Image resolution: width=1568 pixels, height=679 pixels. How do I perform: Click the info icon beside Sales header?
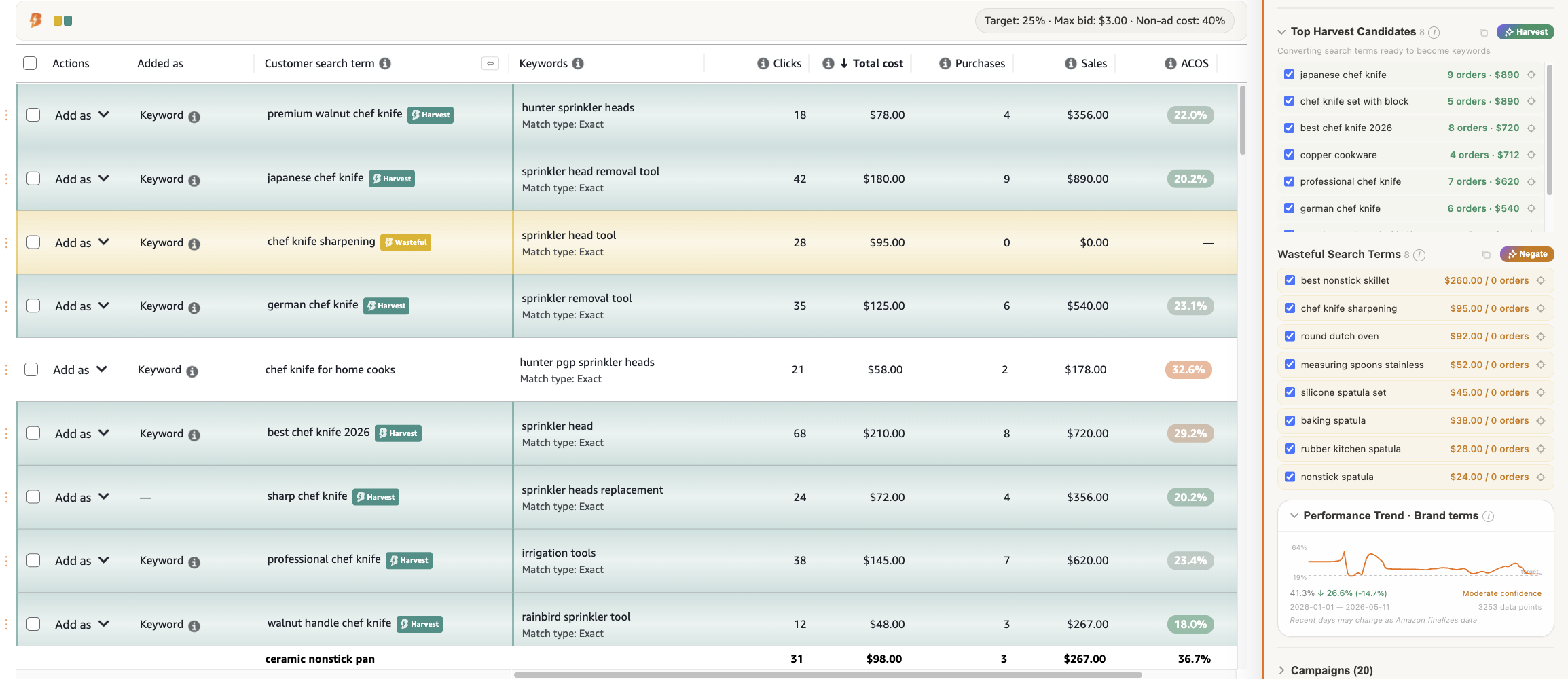point(1071,63)
